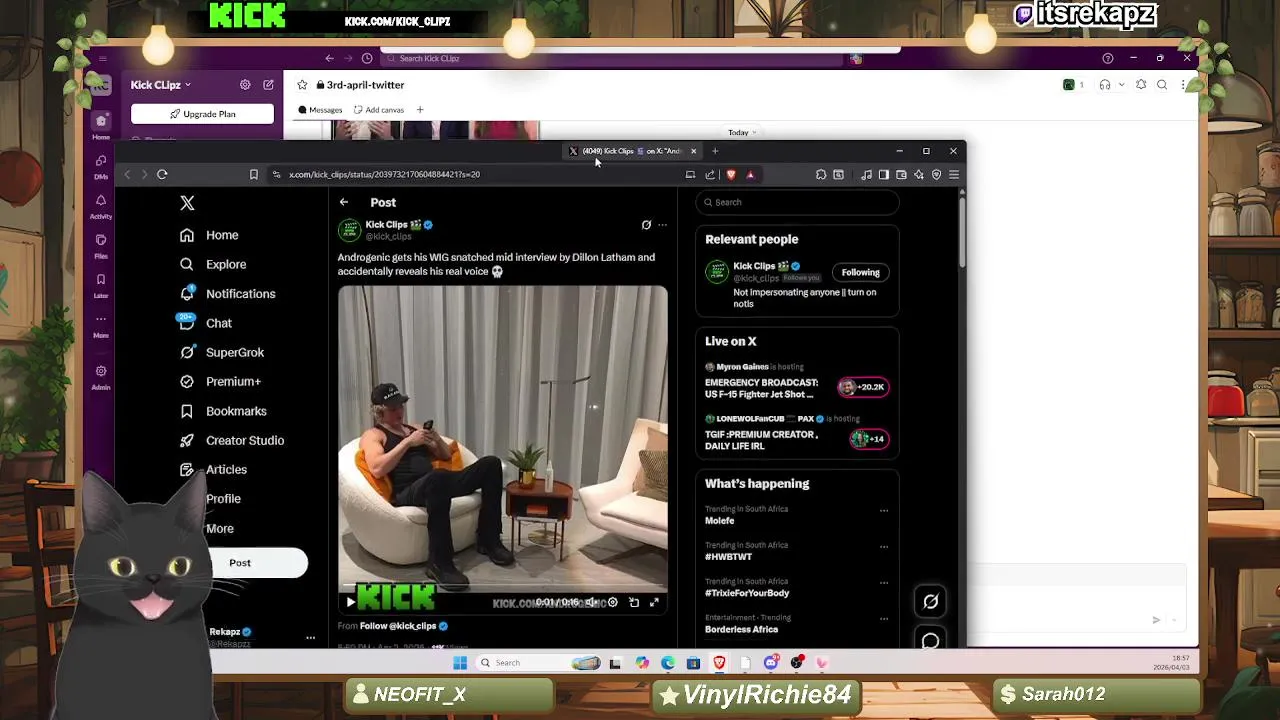Open Notifications in X sidebar
This screenshot has width=1280, height=720.
click(x=227, y=294)
